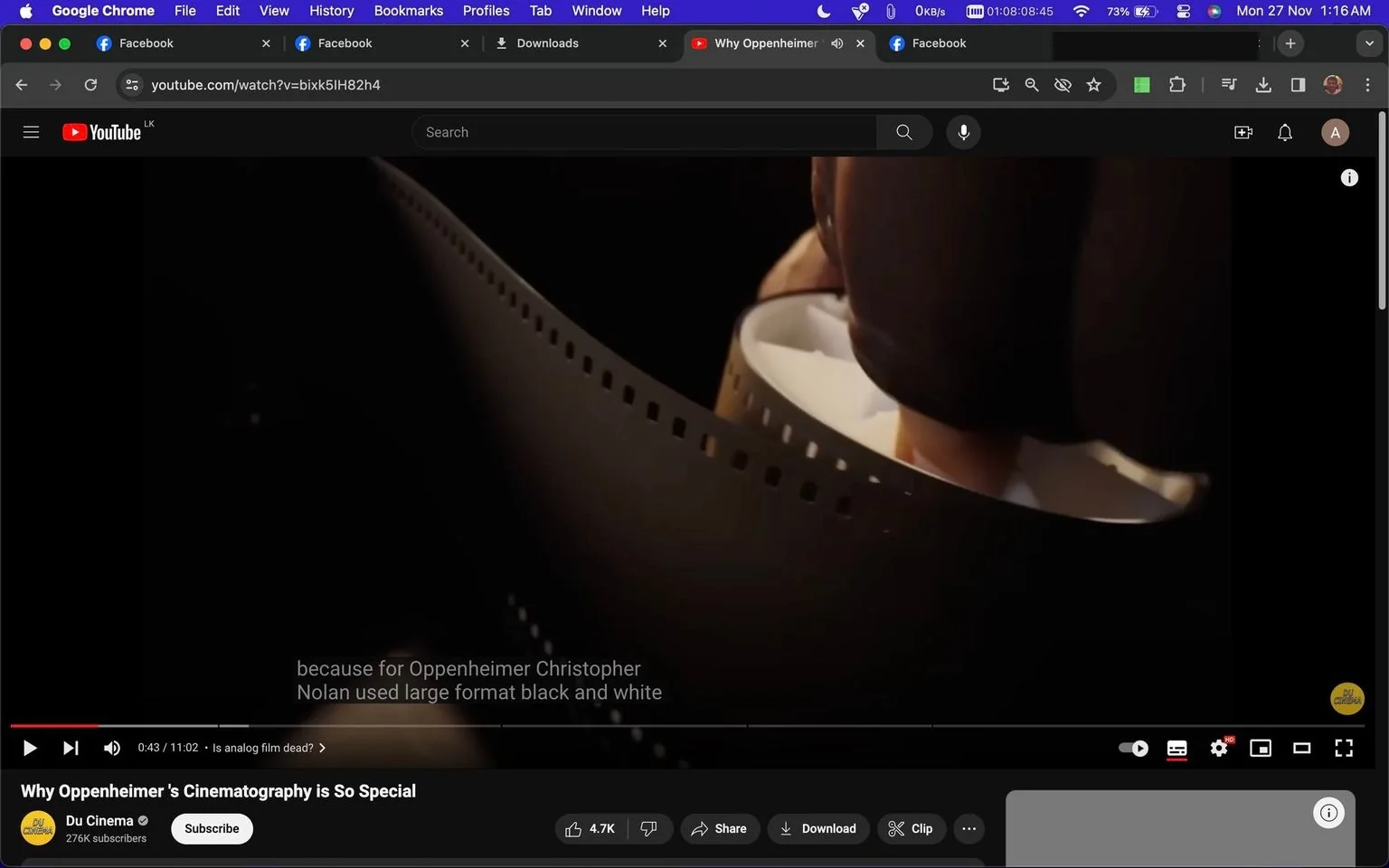Viewport: 1389px width, 868px height.
Task: Seek on the video progress bar
Action: [687, 725]
